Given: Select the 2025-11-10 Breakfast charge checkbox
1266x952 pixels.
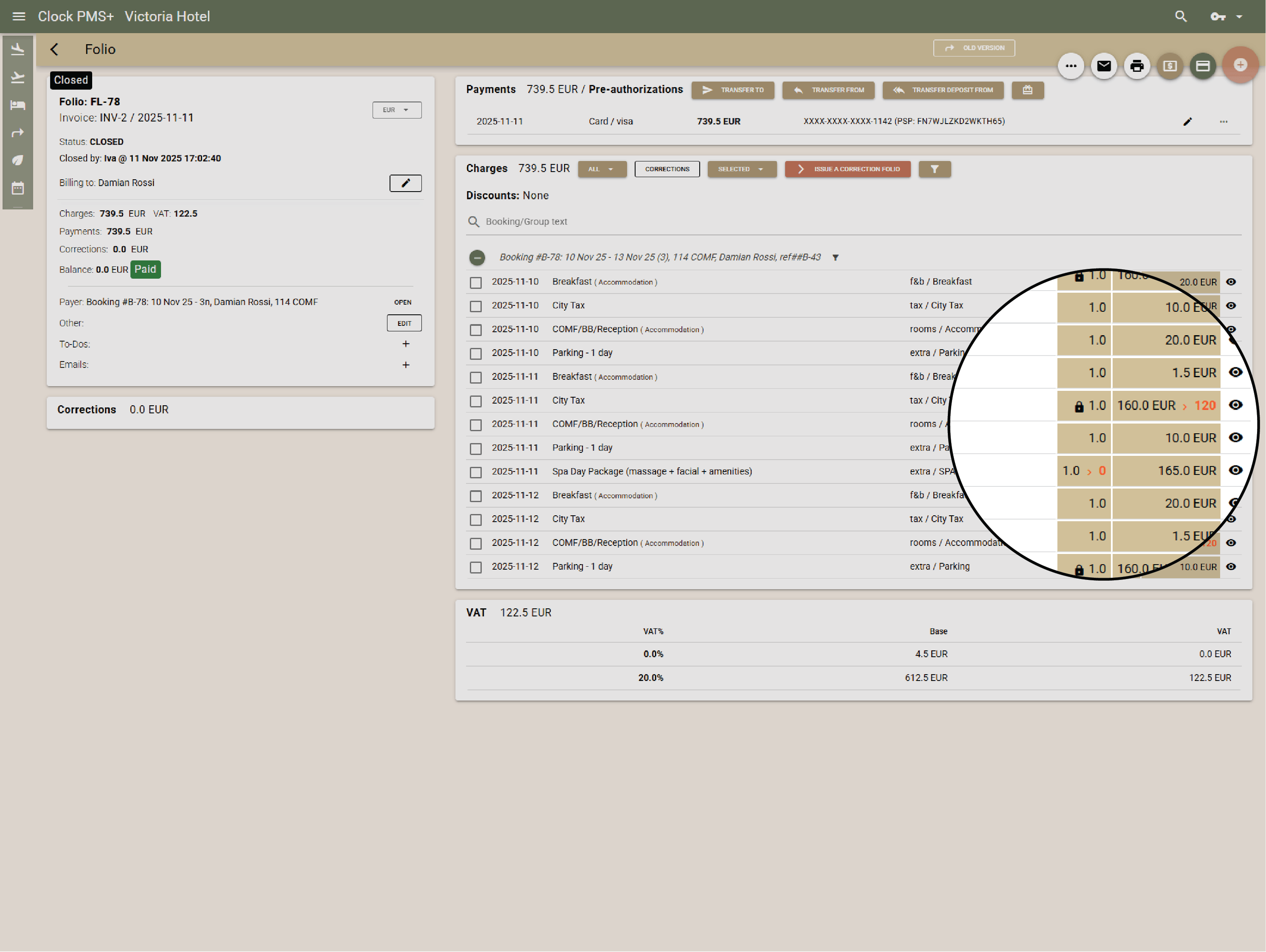Looking at the screenshot, I should click(476, 283).
